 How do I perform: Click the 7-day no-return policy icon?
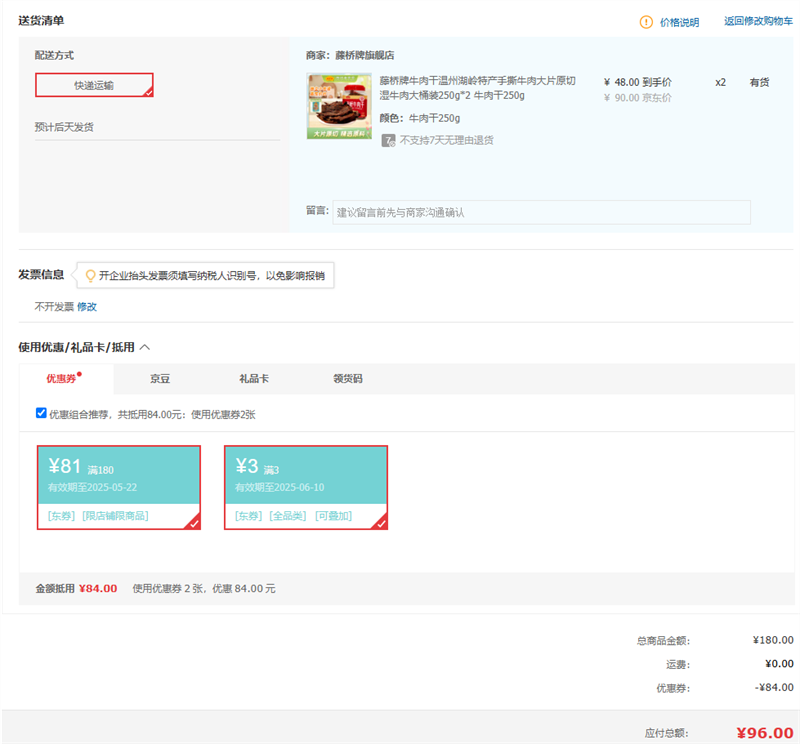pyautogui.click(x=389, y=141)
